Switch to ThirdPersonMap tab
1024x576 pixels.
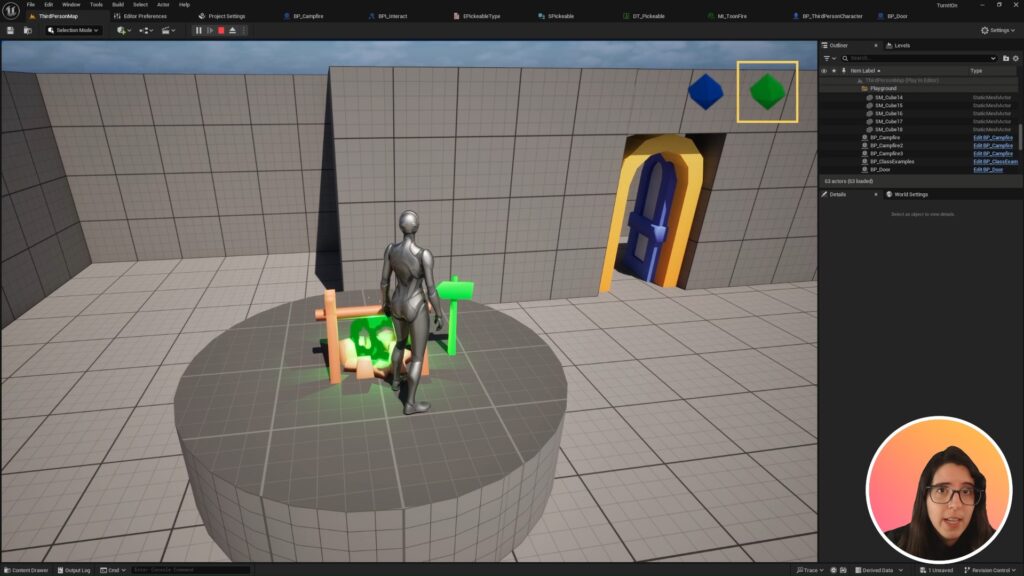57,16
